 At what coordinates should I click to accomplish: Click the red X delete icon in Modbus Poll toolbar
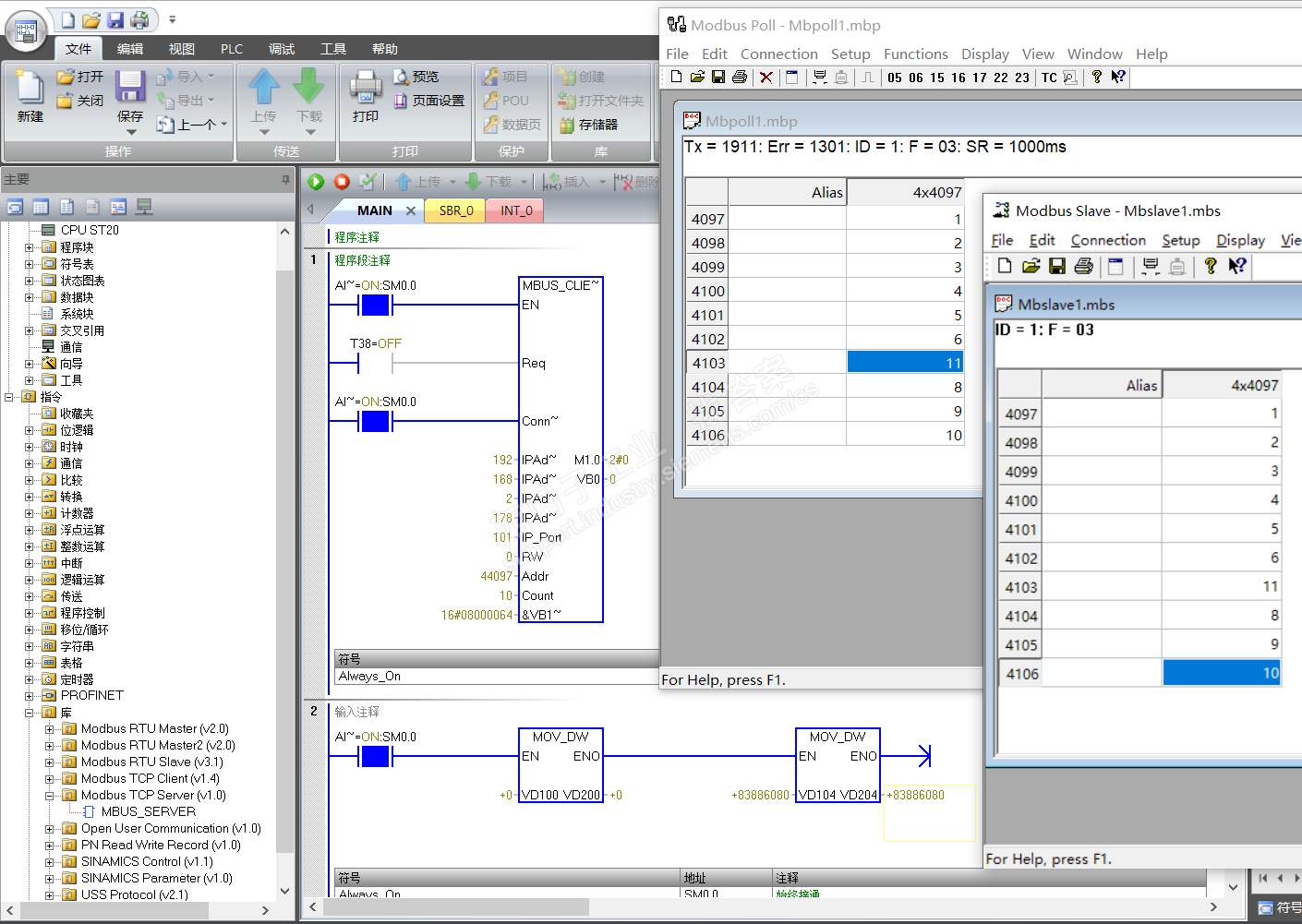(766, 78)
